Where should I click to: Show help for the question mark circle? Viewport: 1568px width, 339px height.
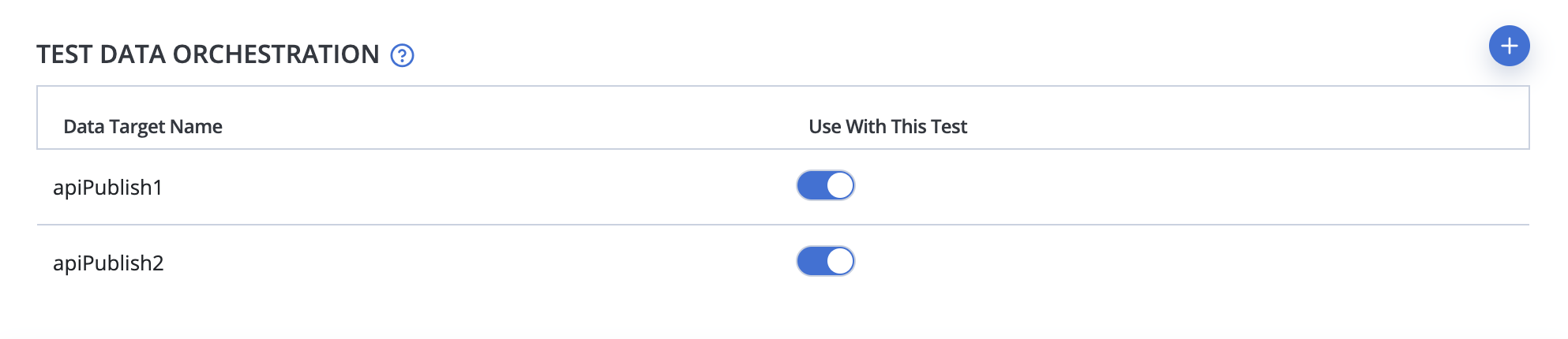tap(403, 55)
